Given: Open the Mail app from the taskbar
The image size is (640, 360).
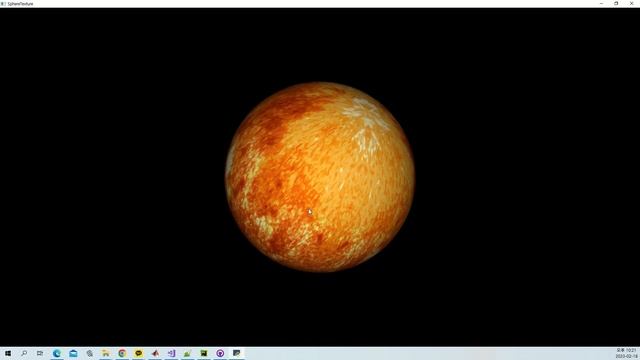Looking at the screenshot, I should (73, 353).
